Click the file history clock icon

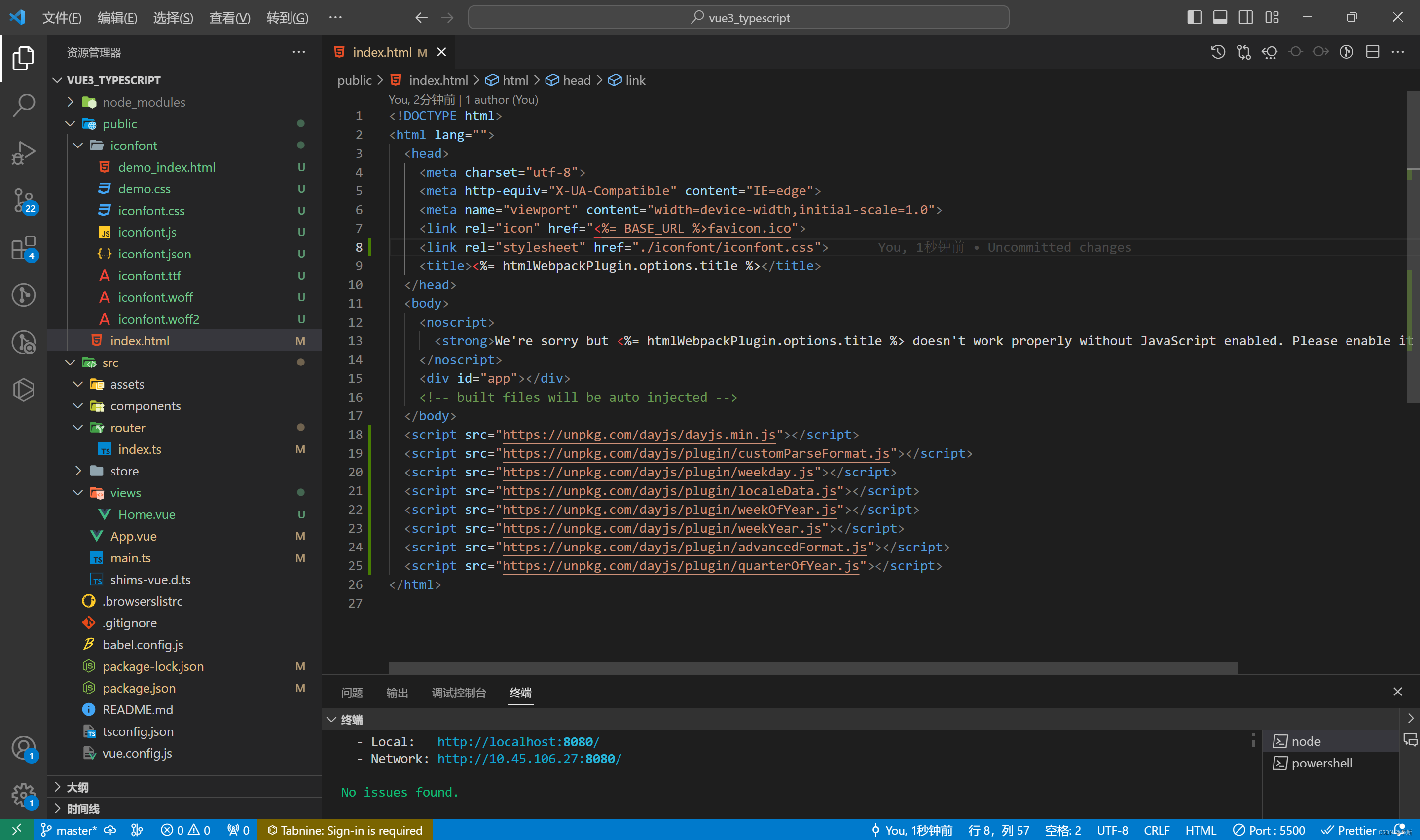(x=1218, y=52)
